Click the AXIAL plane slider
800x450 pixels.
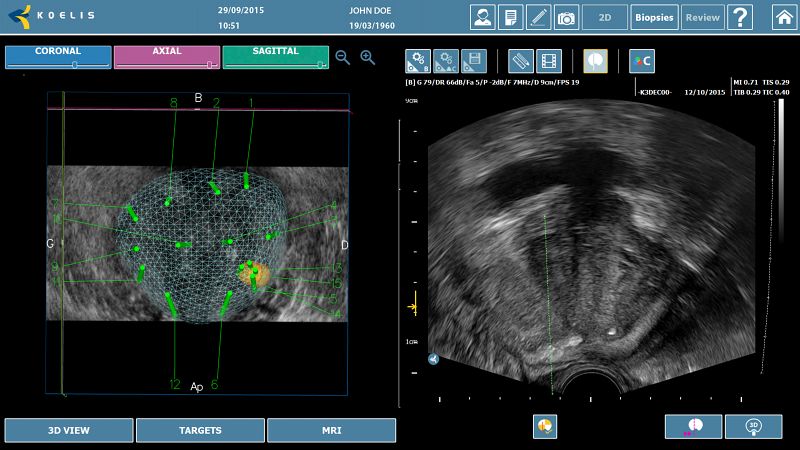[166, 57]
